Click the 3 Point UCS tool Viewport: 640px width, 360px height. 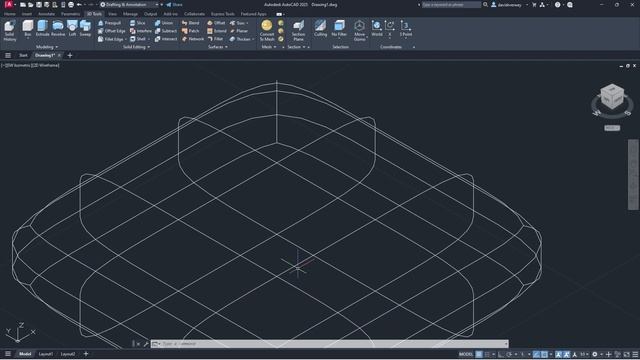tap(406, 29)
